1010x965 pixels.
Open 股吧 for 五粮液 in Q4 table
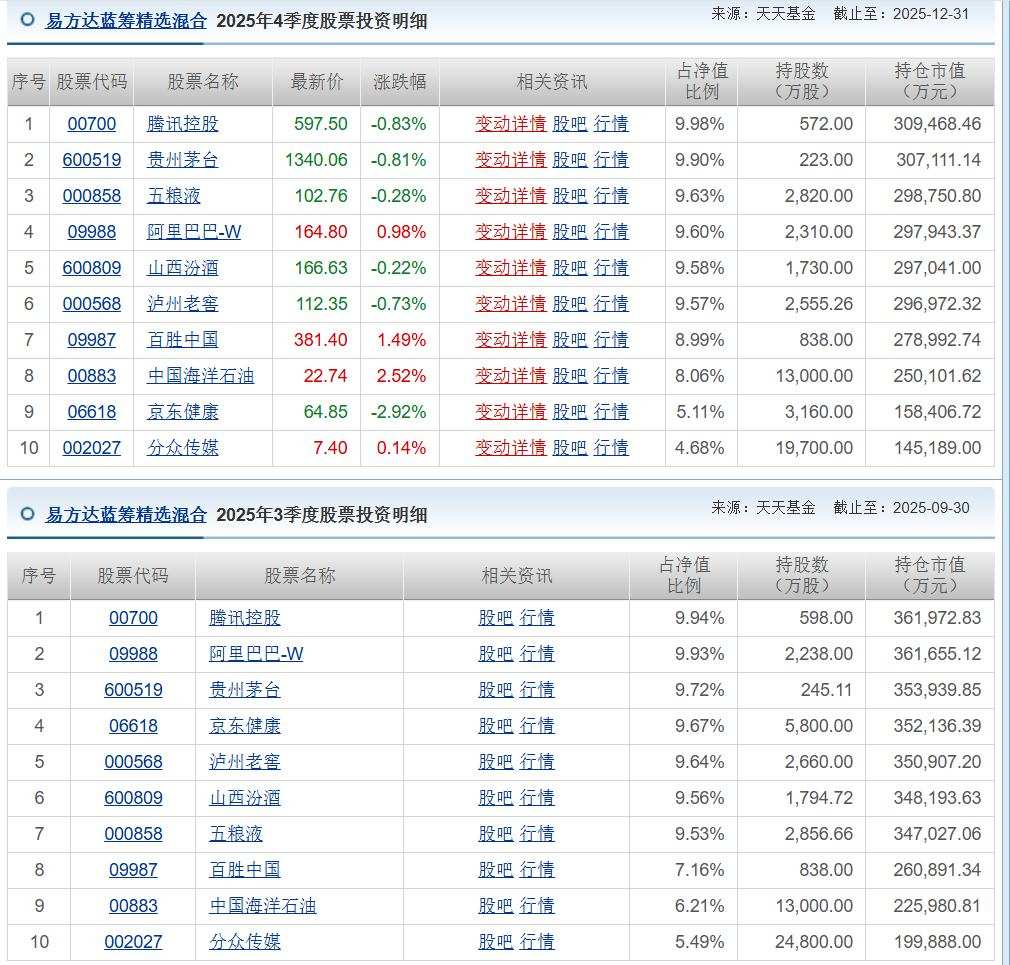pos(569,196)
